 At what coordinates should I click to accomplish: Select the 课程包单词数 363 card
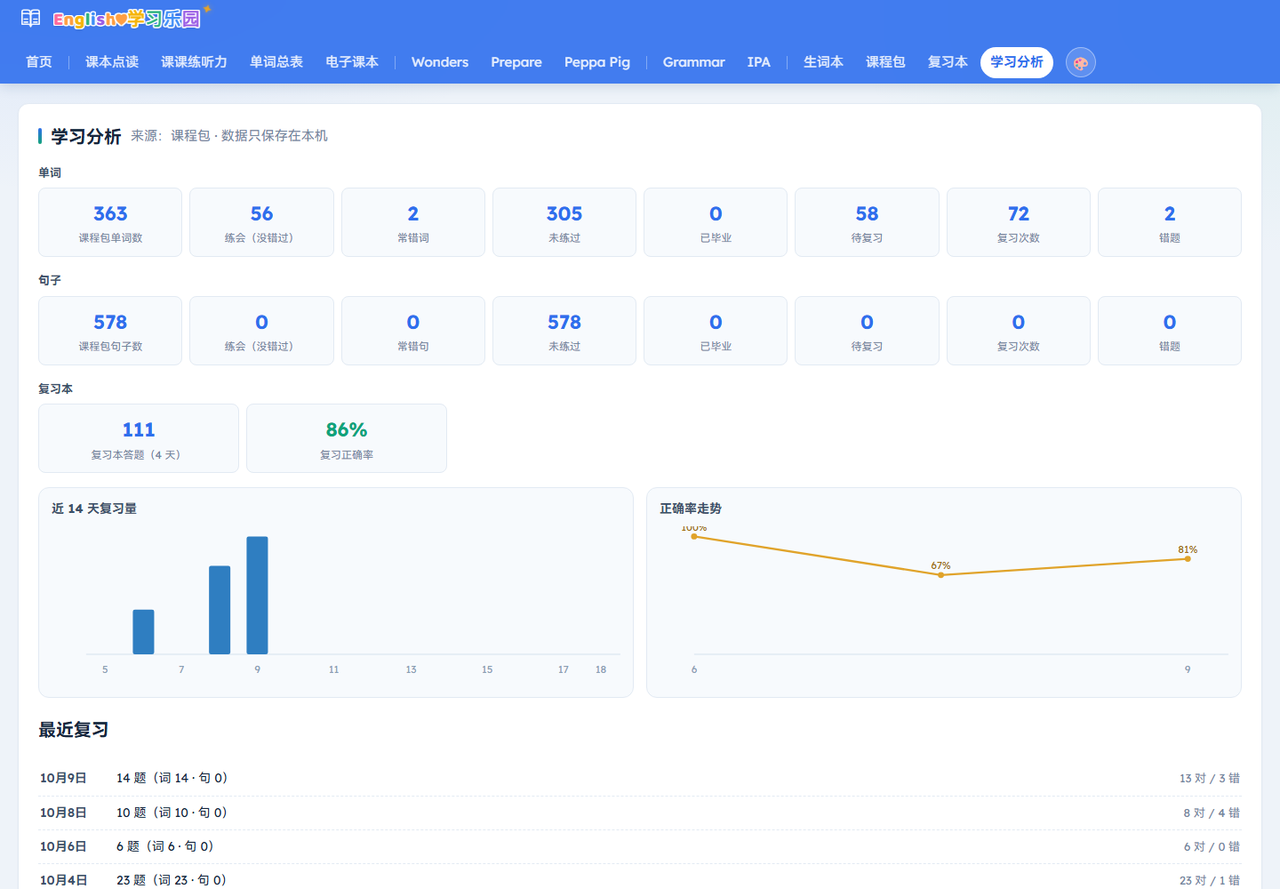(110, 222)
